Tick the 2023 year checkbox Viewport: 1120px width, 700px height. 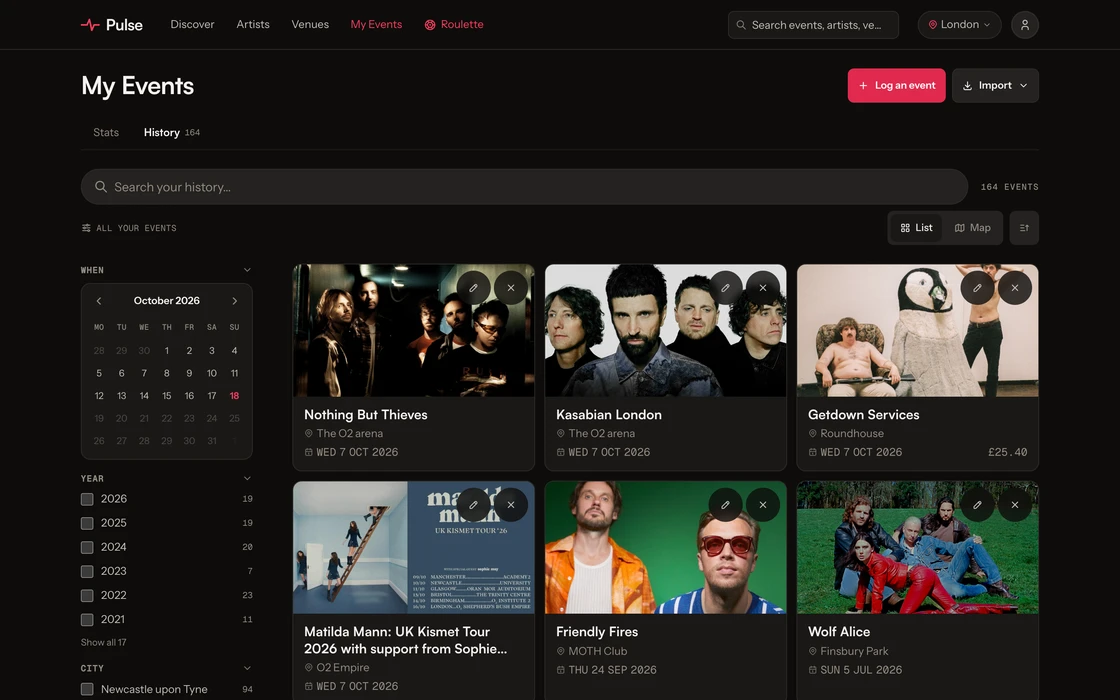click(87, 571)
